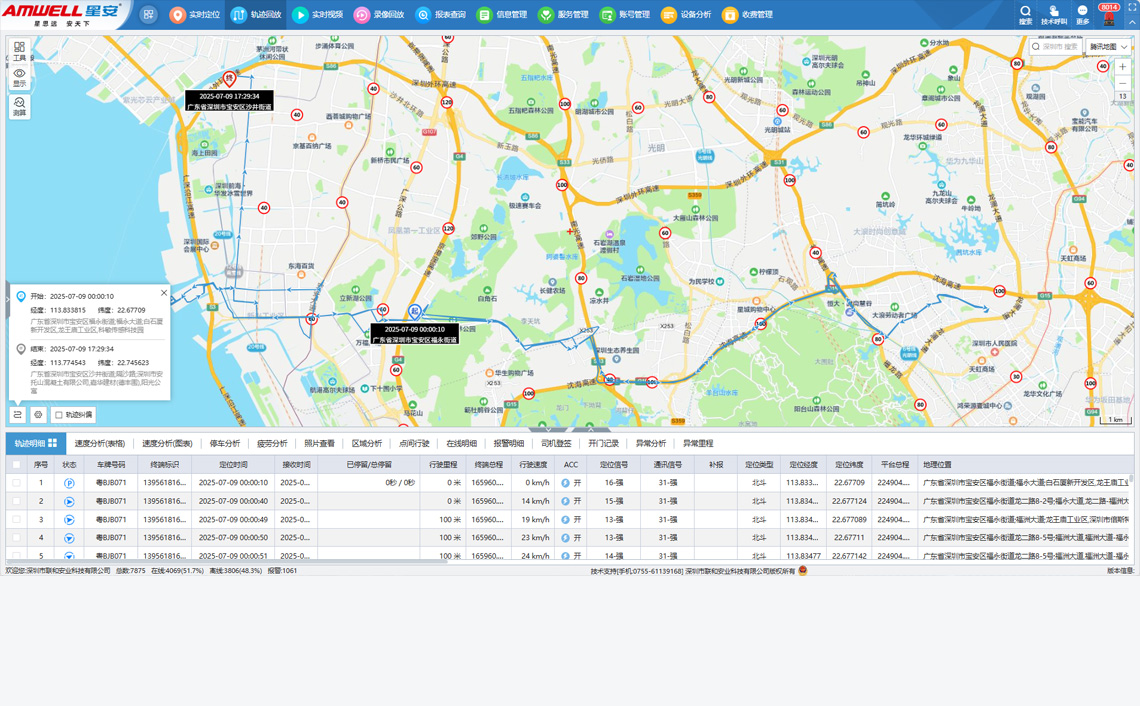Expand the 更多 more menu
1140x706 pixels.
1082,14
